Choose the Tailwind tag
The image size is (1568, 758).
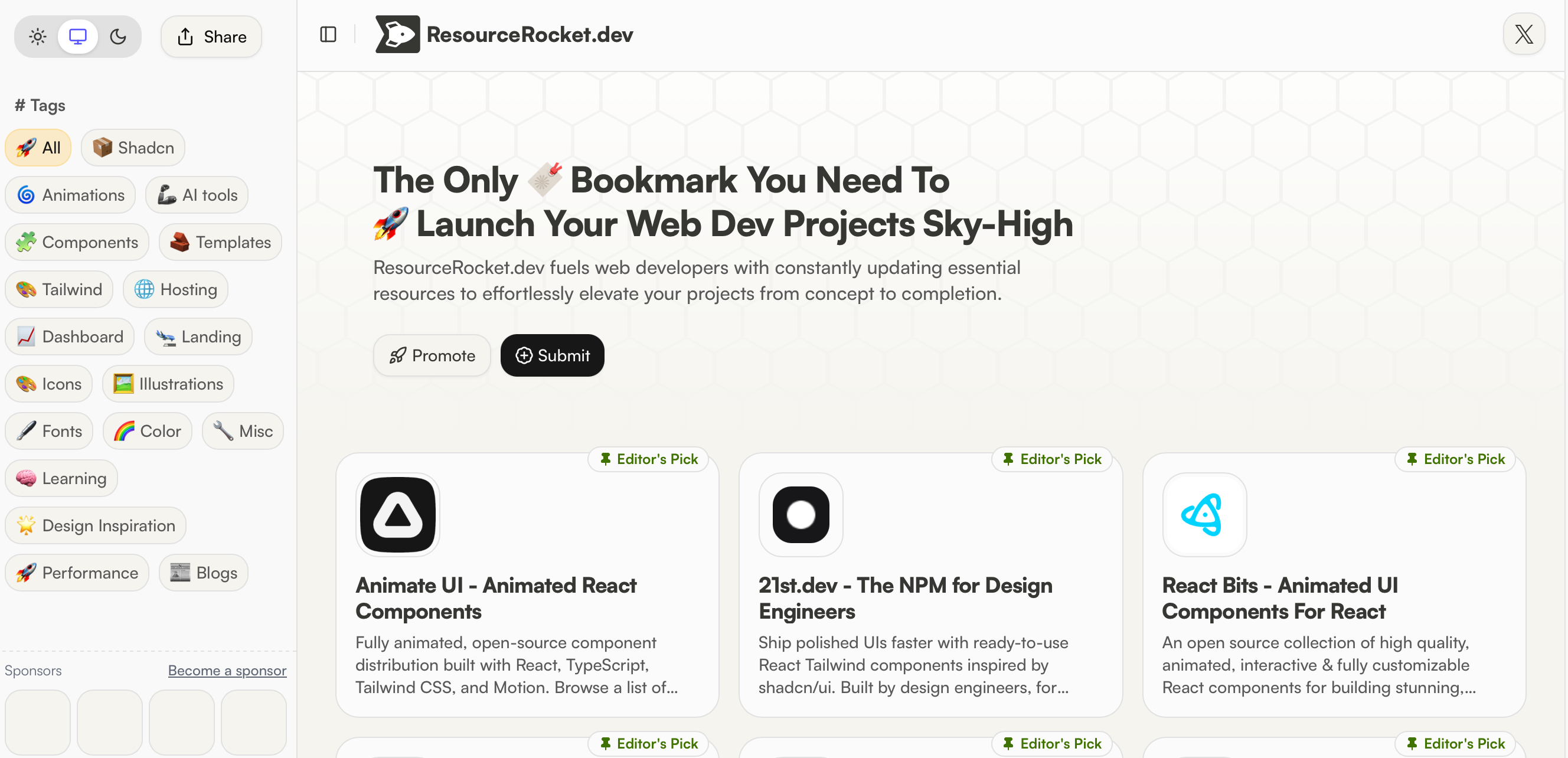pyautogui.click(x=59, y=289)
